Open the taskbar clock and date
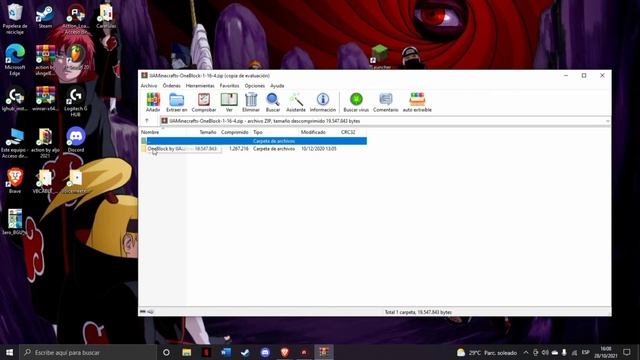 tap(606, 353)
